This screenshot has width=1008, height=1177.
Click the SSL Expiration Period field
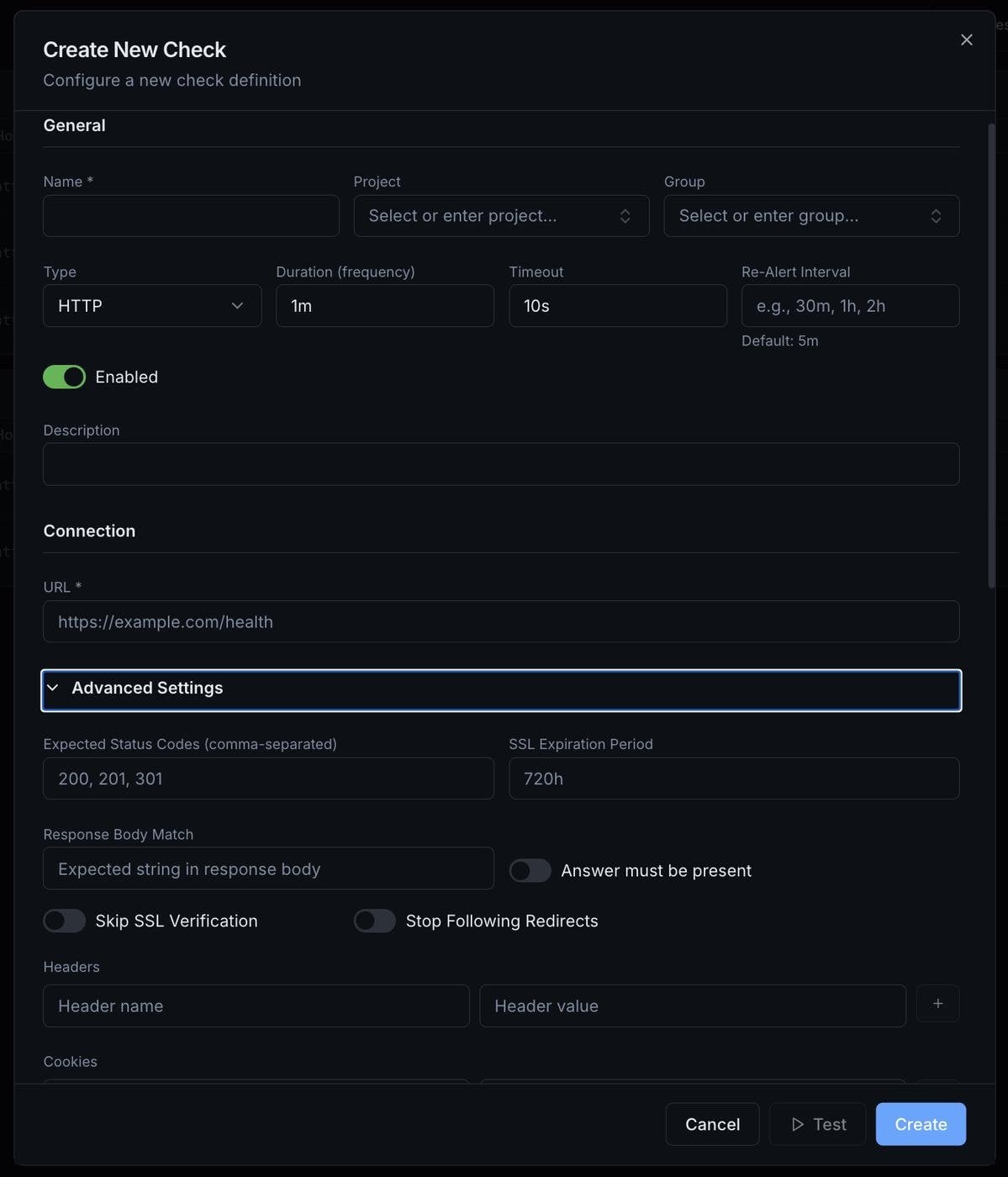pyautogui.click(x=734, y=779)
